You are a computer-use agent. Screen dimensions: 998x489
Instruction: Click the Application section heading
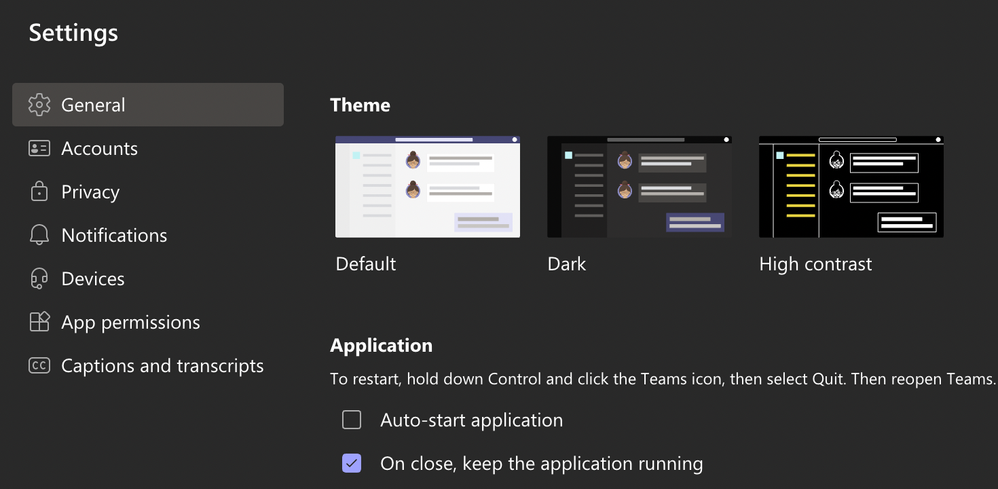(381, 345)
